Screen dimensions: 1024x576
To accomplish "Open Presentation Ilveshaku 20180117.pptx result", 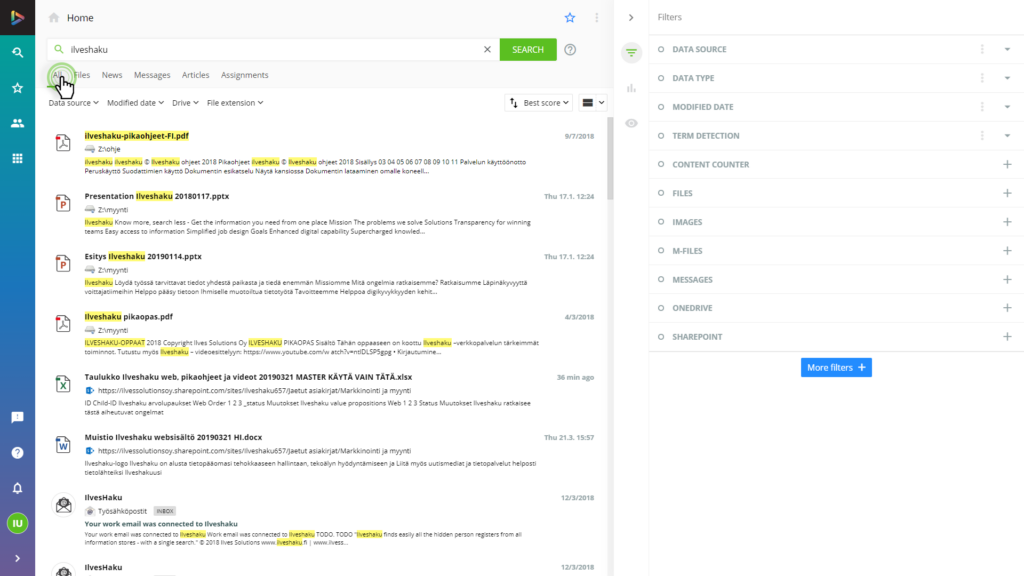I will (x=157, y=196).
